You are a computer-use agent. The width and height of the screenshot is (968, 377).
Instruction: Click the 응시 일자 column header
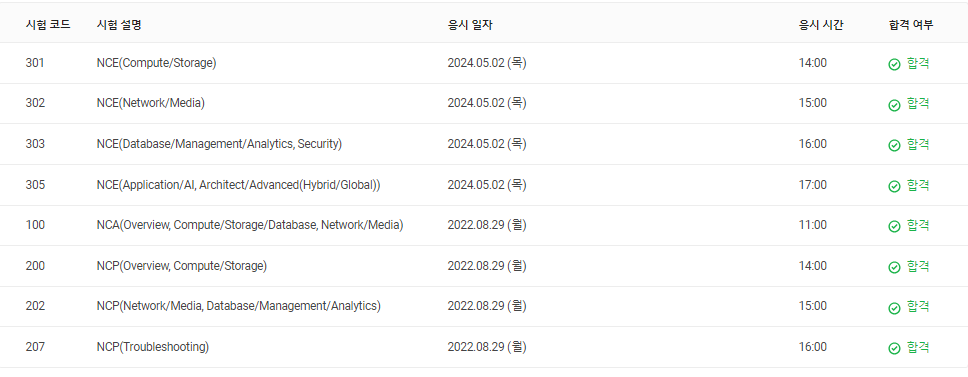[x=470, y=25]
